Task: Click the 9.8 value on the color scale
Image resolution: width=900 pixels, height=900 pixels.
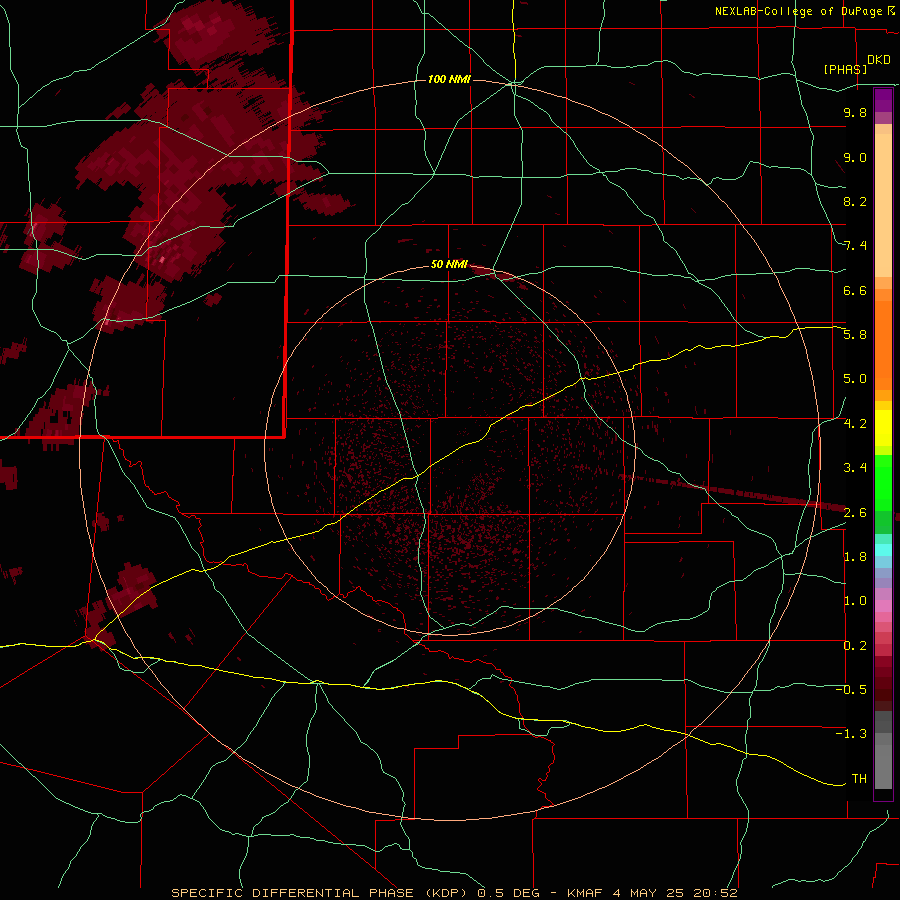Action: 855,113
